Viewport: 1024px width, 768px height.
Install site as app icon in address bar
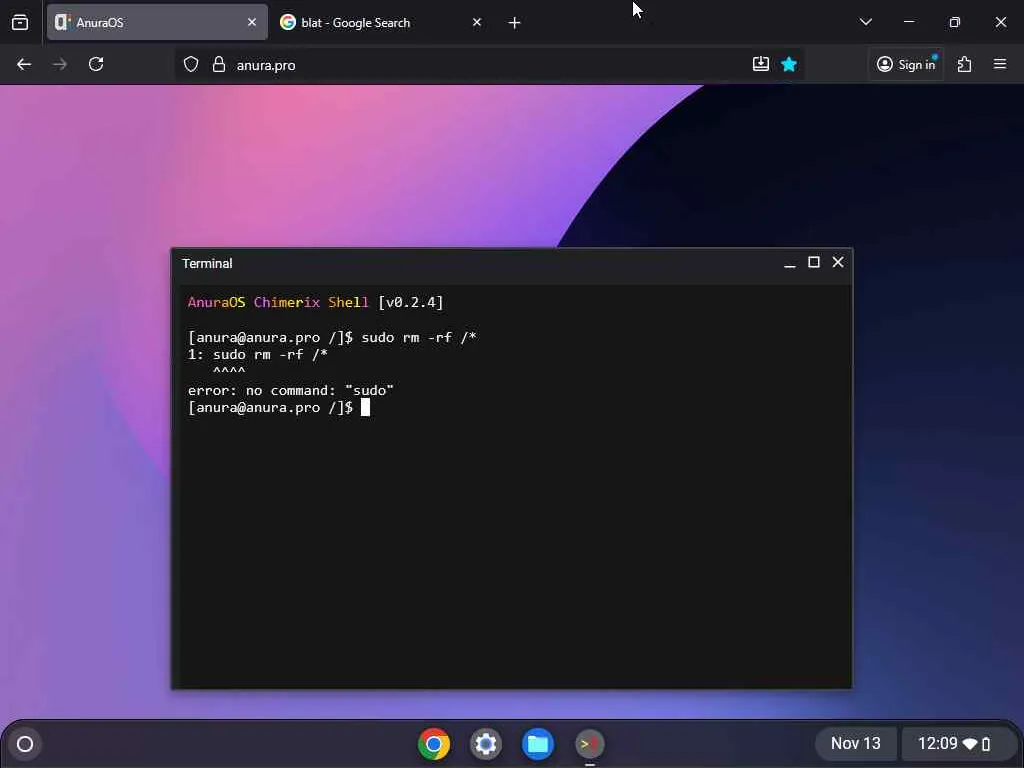(x=761, y=64)
